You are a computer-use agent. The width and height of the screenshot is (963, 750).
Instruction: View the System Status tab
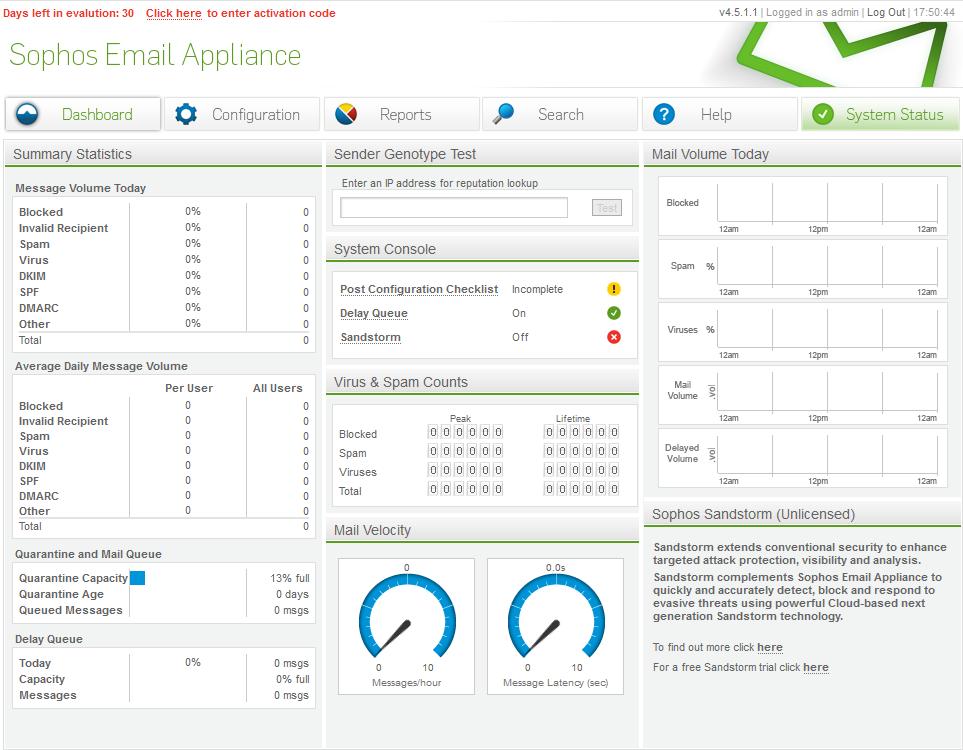click(880, 114)
